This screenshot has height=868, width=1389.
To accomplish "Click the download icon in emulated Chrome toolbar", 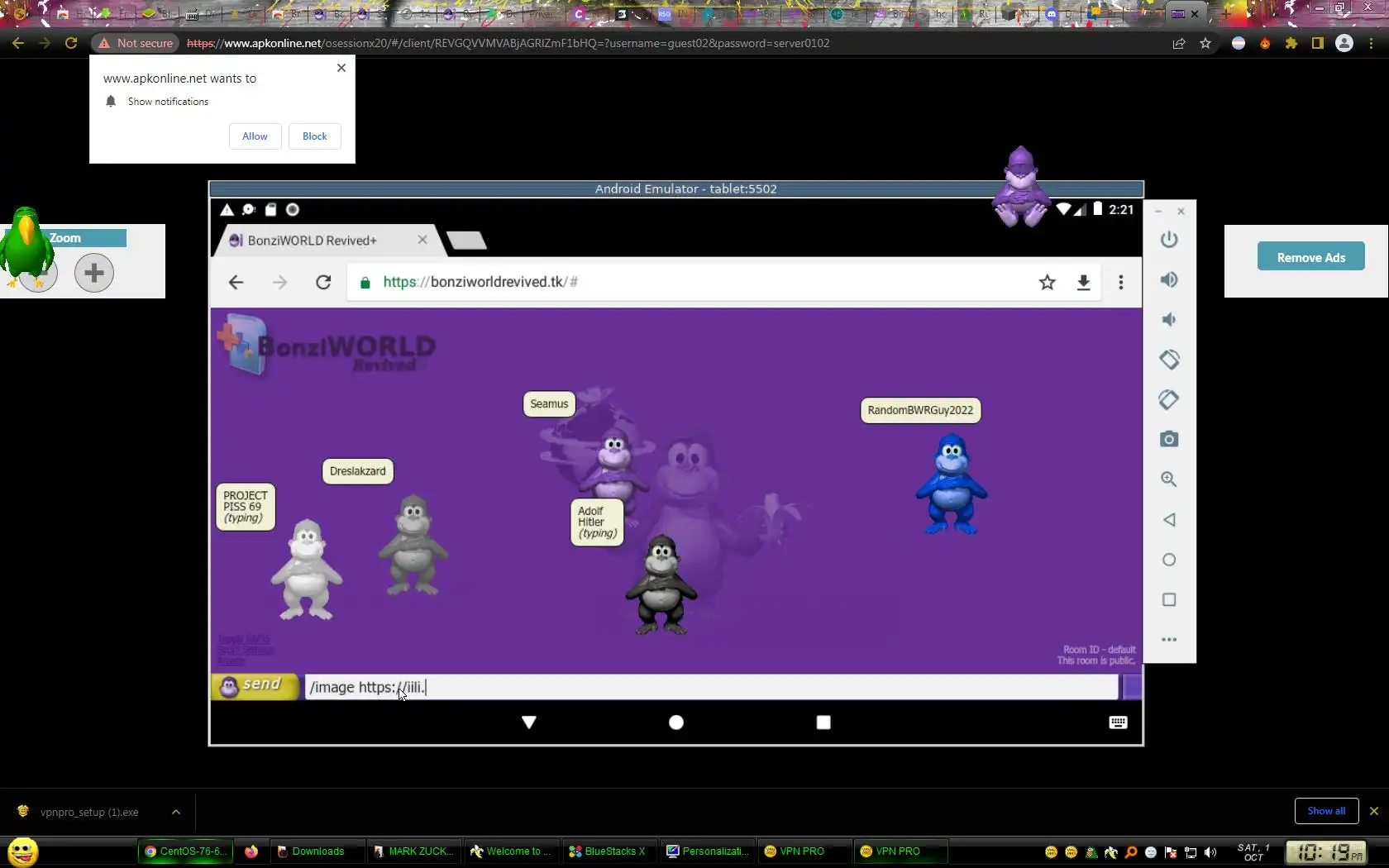I will click(1083, 283).
